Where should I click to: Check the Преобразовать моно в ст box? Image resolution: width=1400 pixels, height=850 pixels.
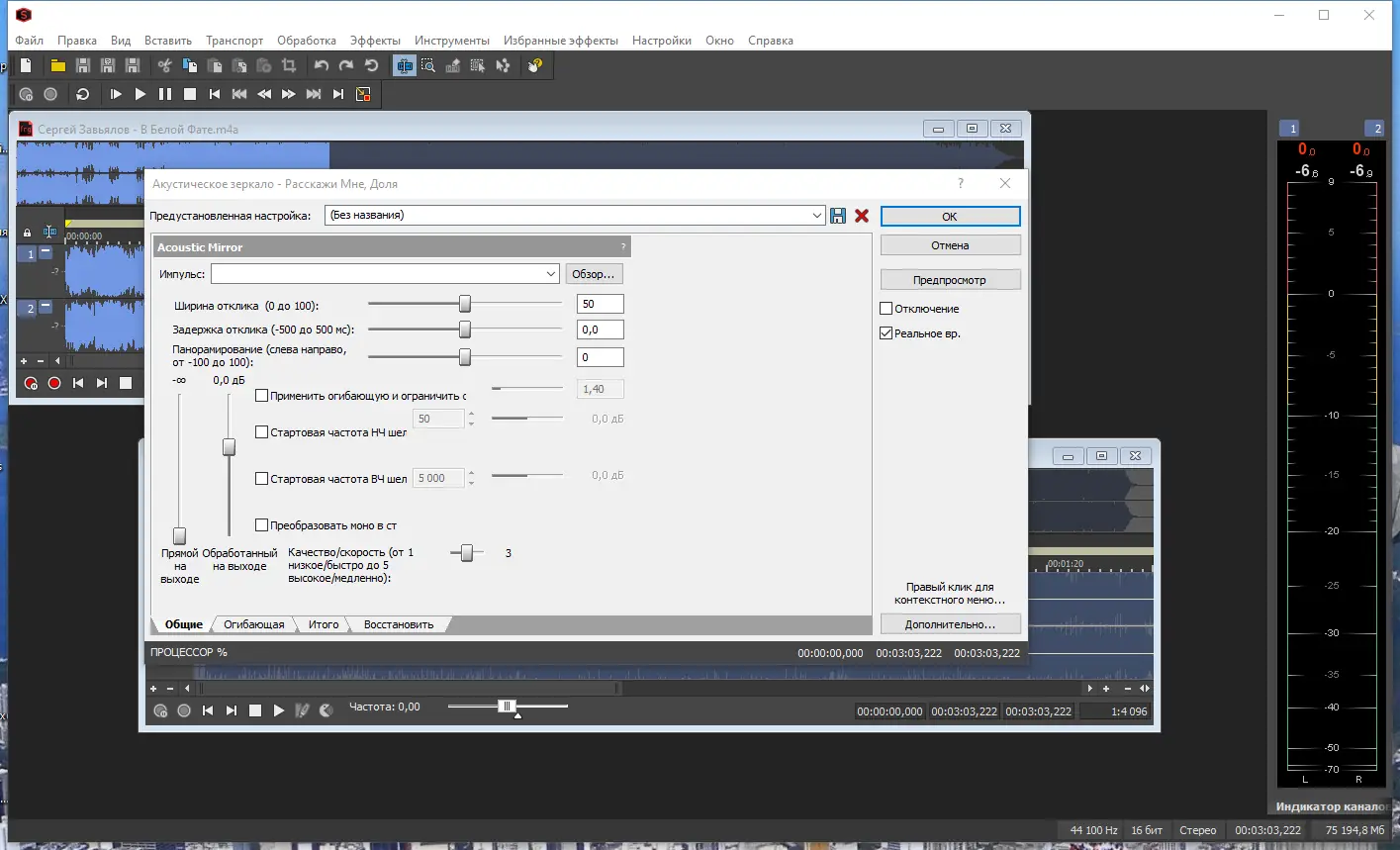[x=262, y=525]
